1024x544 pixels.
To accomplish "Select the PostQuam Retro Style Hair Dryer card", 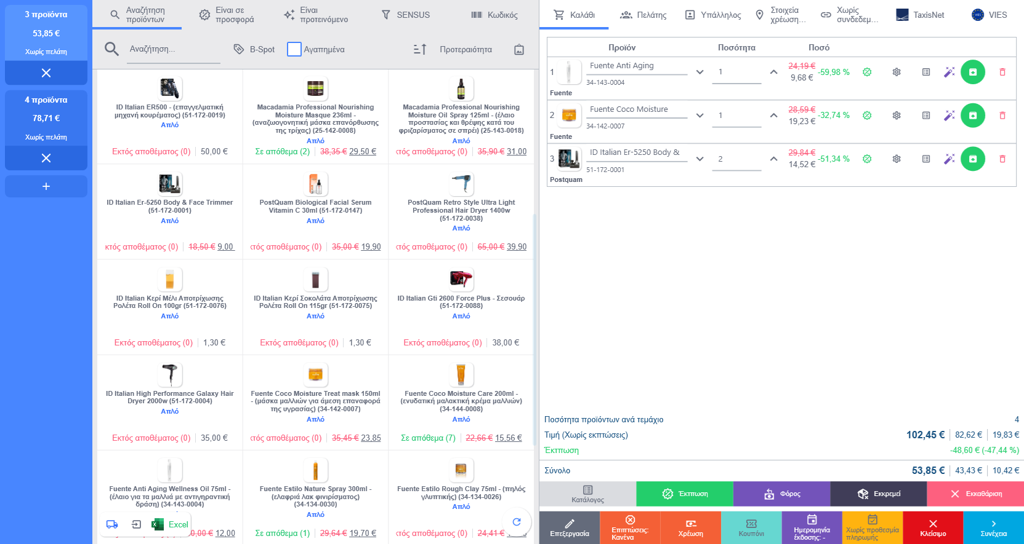I will tap(461, 212).
